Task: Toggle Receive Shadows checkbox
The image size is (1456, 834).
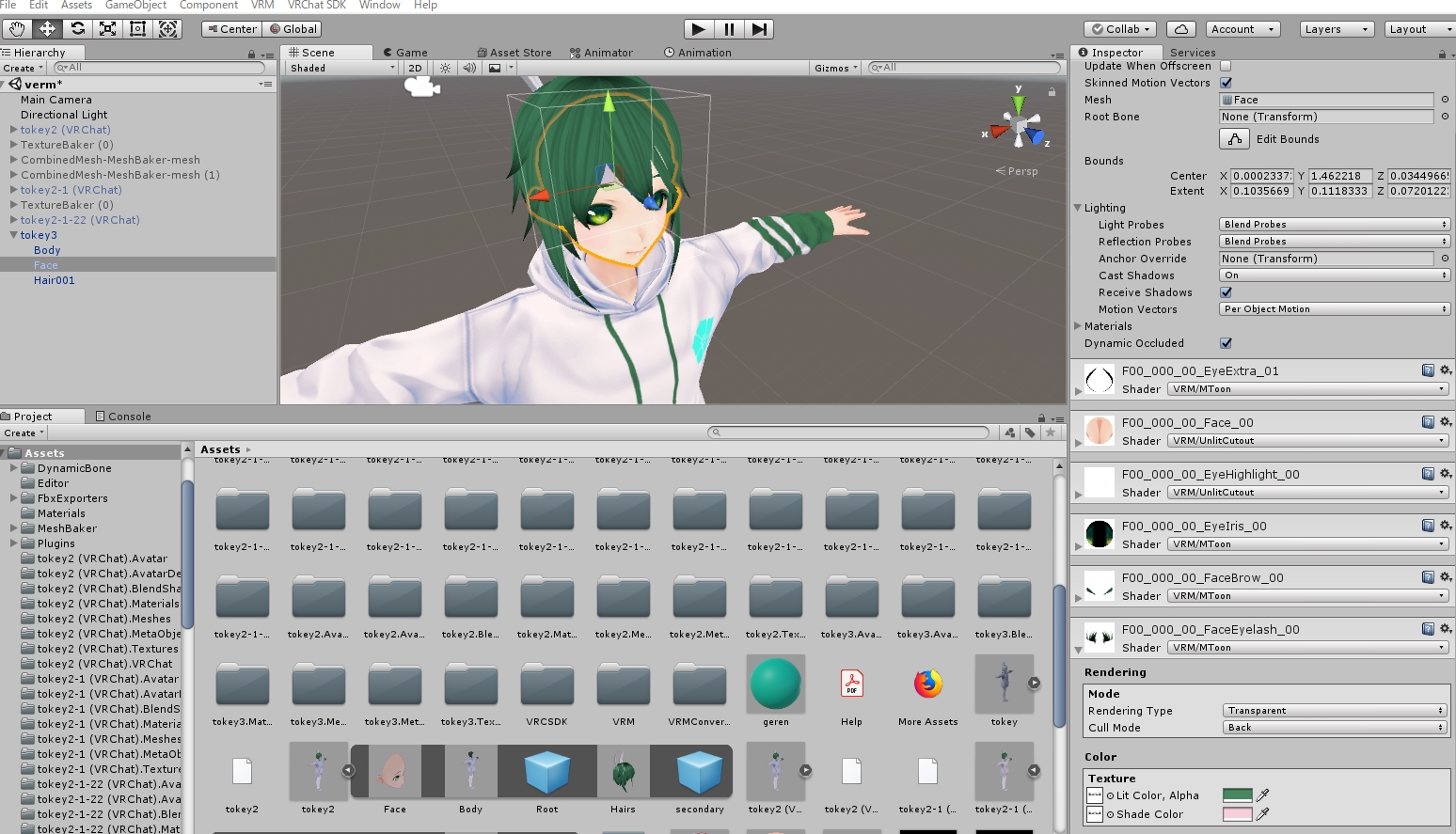Action: pyautogui.click(x=1226, y=292)
